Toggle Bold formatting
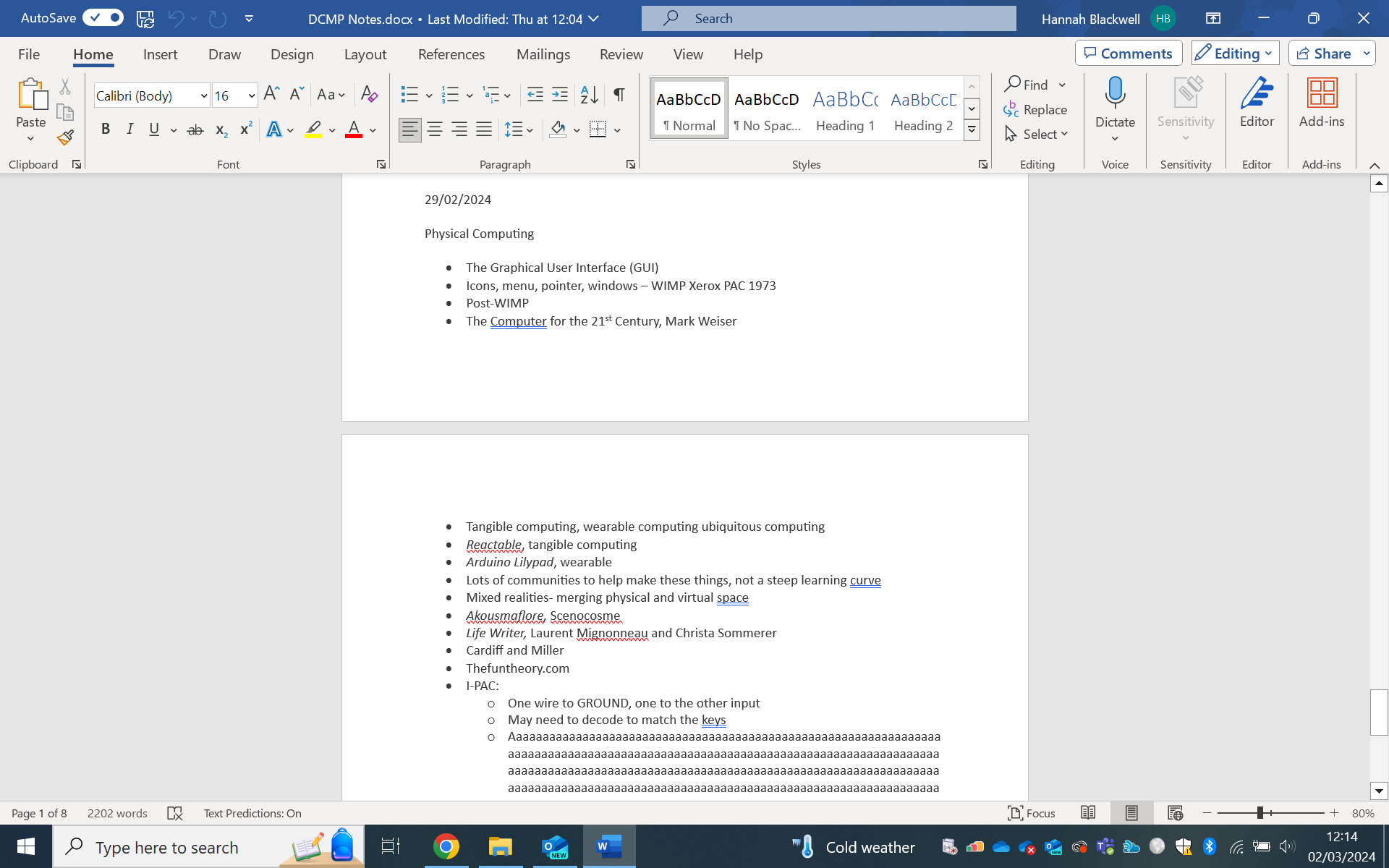 (106, 129)
